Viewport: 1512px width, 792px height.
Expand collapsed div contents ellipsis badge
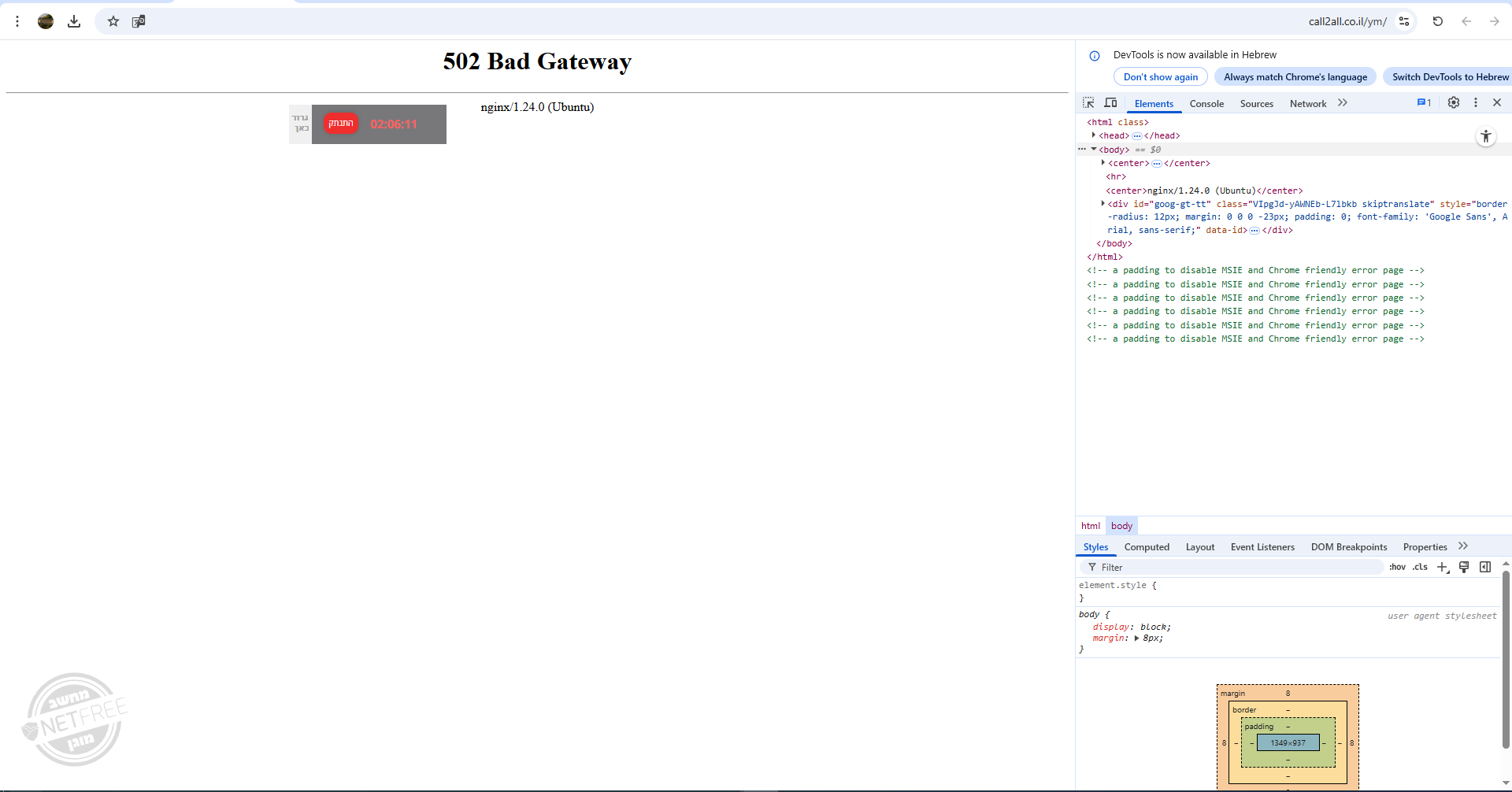pos(1254,231)
